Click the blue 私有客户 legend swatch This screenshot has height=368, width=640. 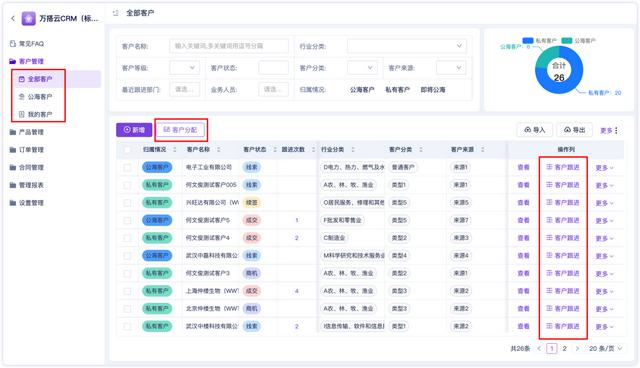pos(528,40)
